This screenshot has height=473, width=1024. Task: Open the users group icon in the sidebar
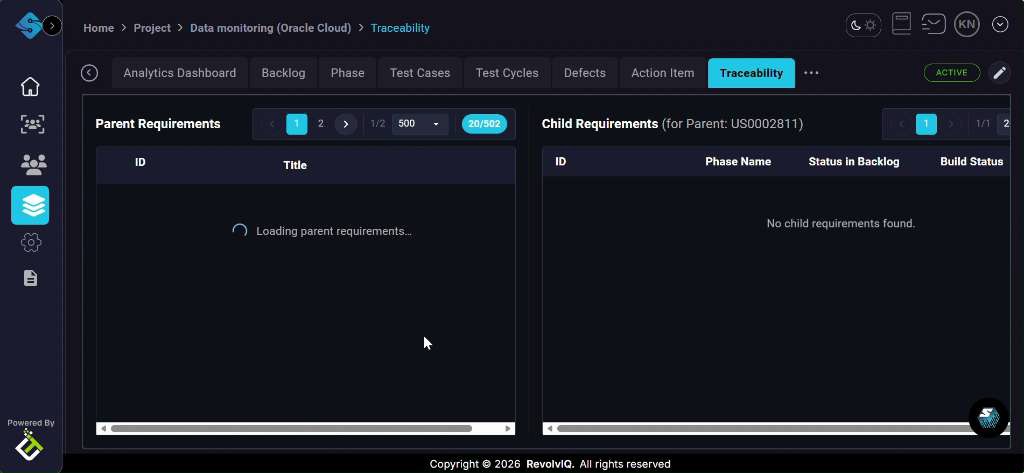[30, 164]
